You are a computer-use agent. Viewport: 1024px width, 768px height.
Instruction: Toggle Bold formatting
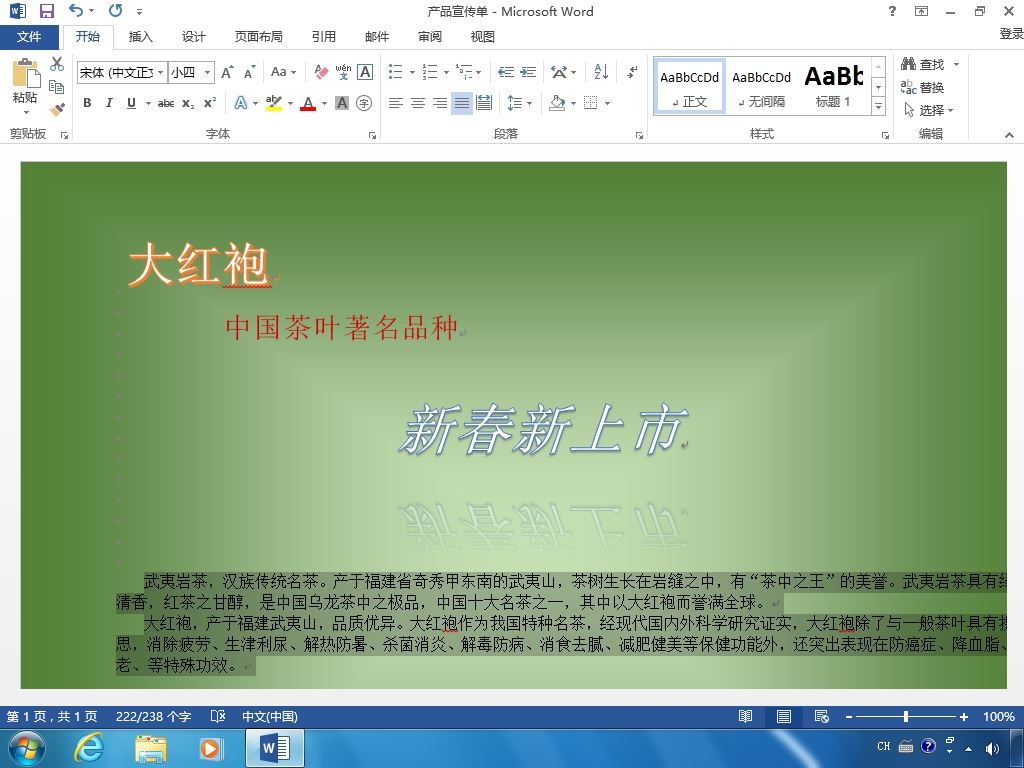click(87, 103)
